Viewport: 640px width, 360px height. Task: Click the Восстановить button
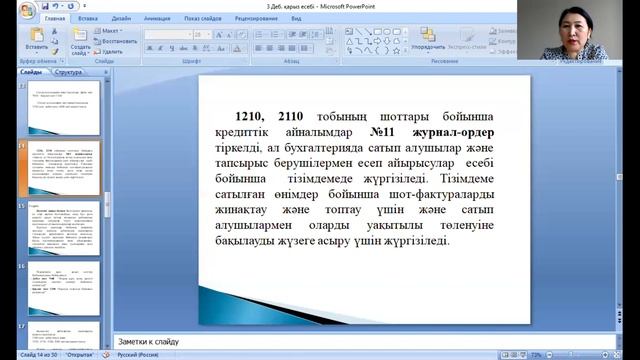[x=116, y=41]
